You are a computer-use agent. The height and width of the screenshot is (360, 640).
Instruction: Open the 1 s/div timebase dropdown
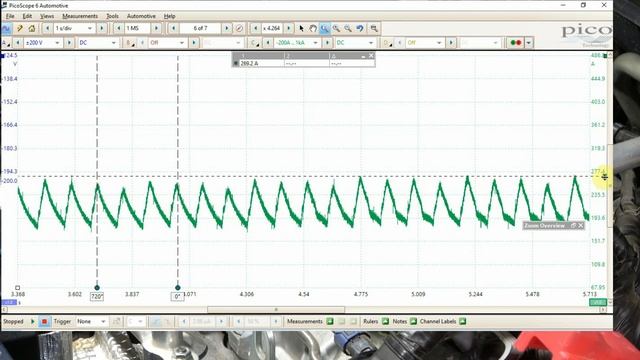tap(90, 29)
